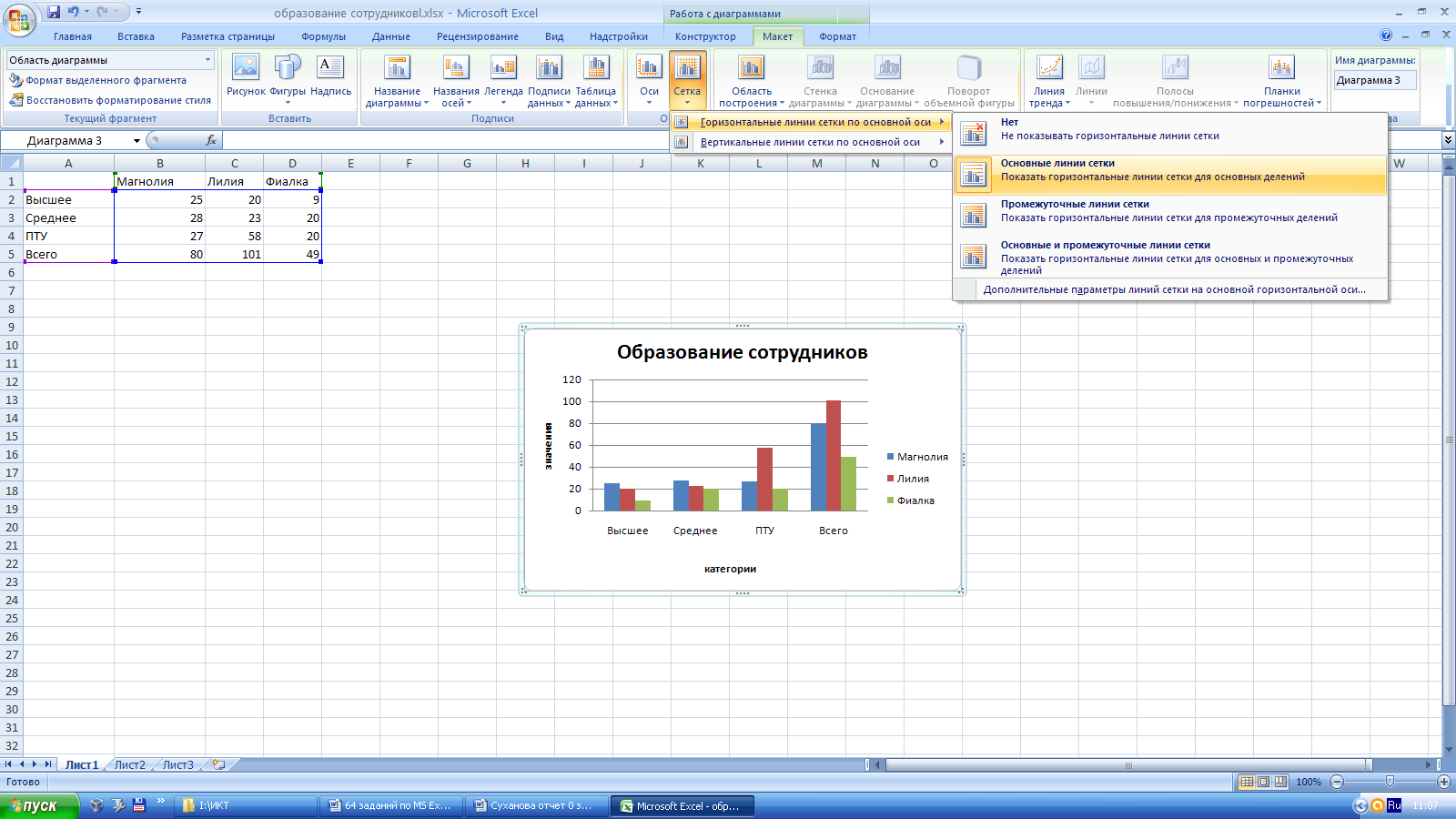Open Таблица данных data table menu
The width and height of the screenshot is (1456, 819).
(x=596, y=81)
